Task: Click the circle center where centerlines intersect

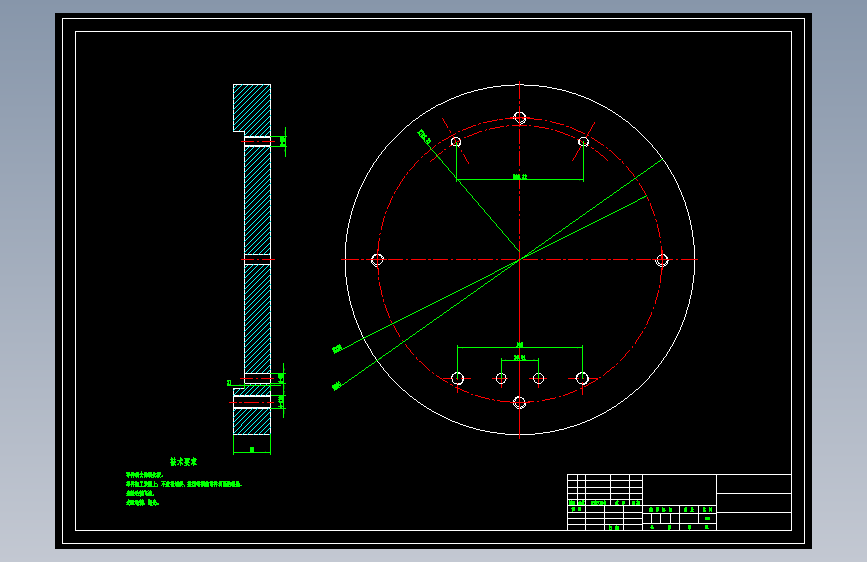Action: click(520, 259)
